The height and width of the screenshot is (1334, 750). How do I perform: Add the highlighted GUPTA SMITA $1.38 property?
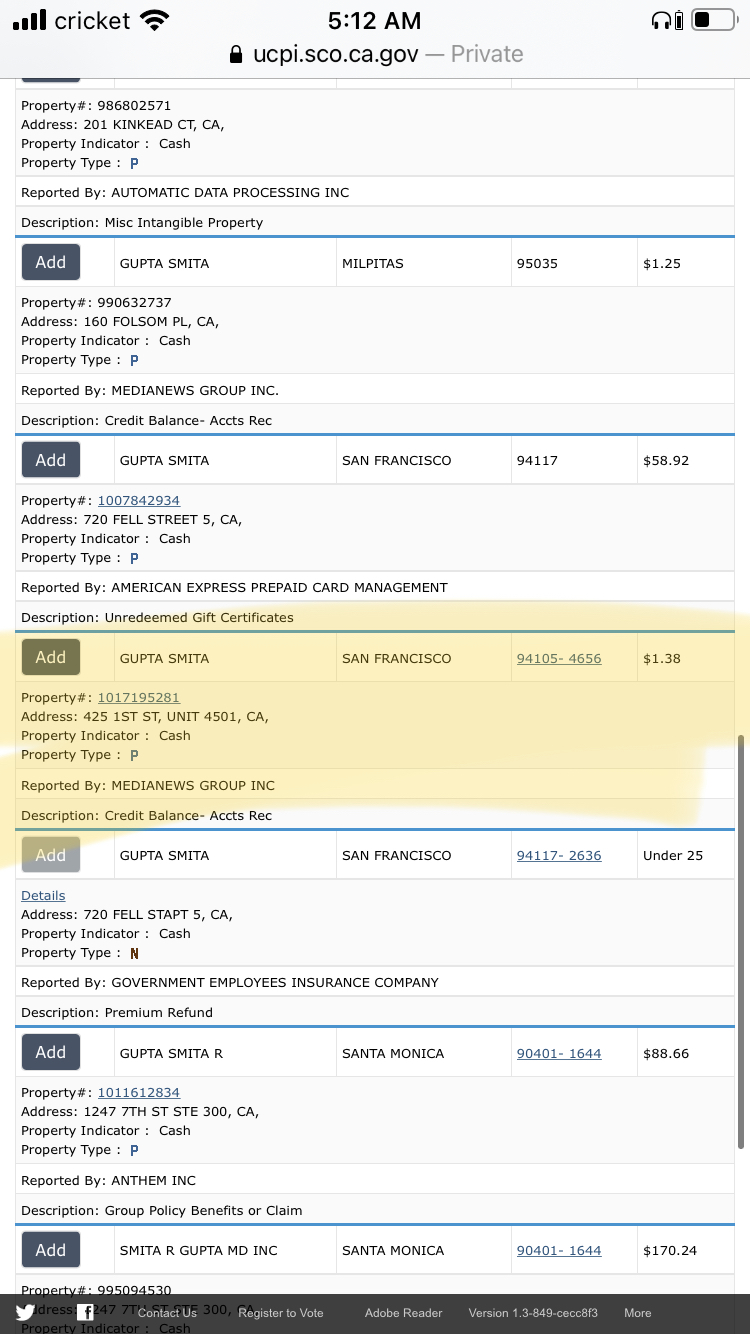coord(51,657)
